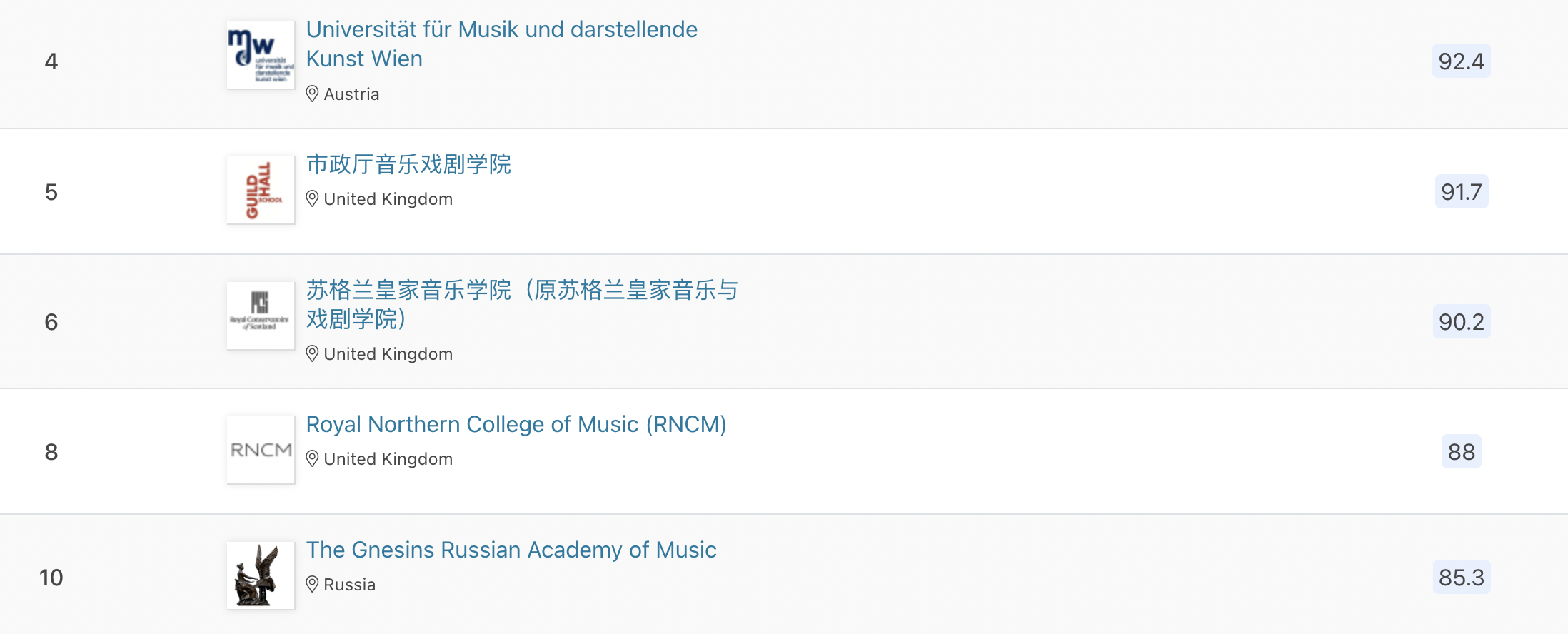Open The Gnesins Russian Academy of Music
The image size is (1568, 634).
(511, 550)
